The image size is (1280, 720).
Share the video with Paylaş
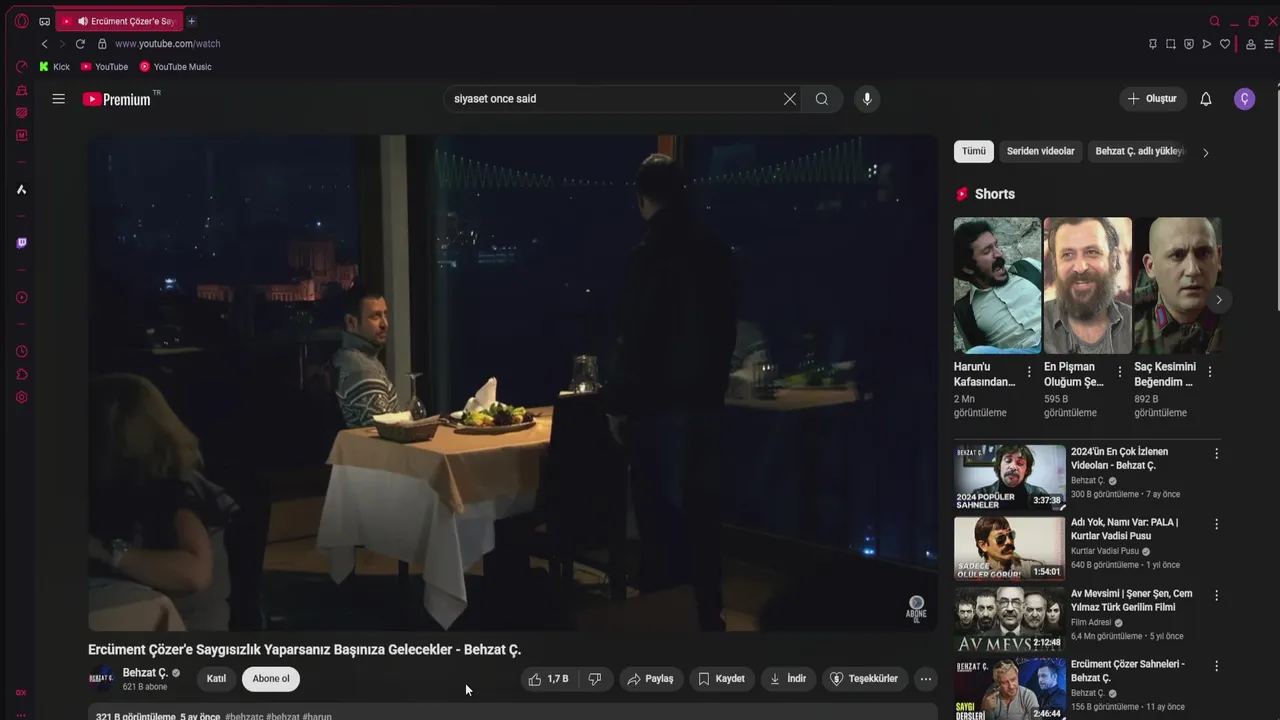click(x=651, y=679)
